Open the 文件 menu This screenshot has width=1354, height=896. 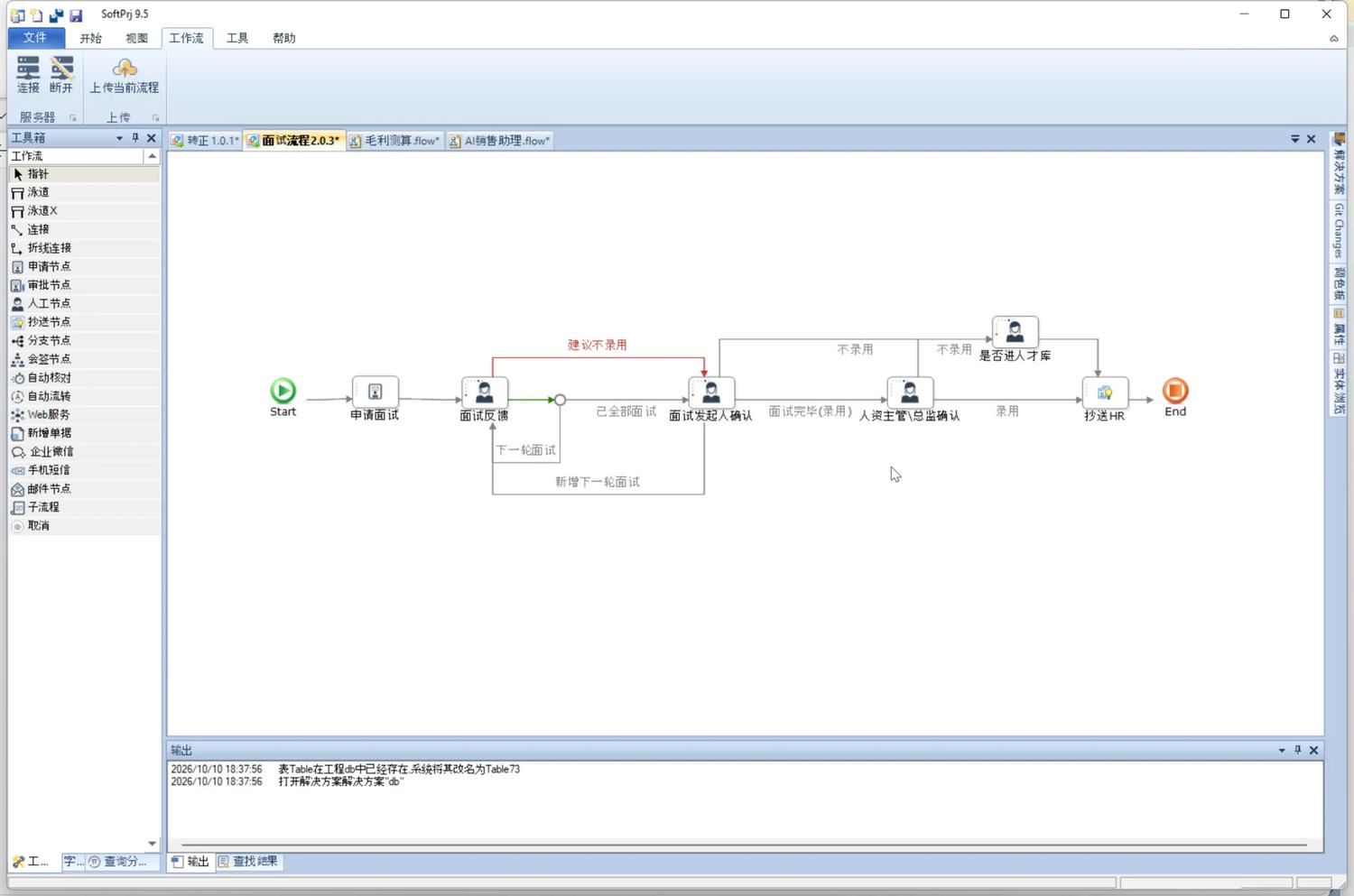pos(35,37)
